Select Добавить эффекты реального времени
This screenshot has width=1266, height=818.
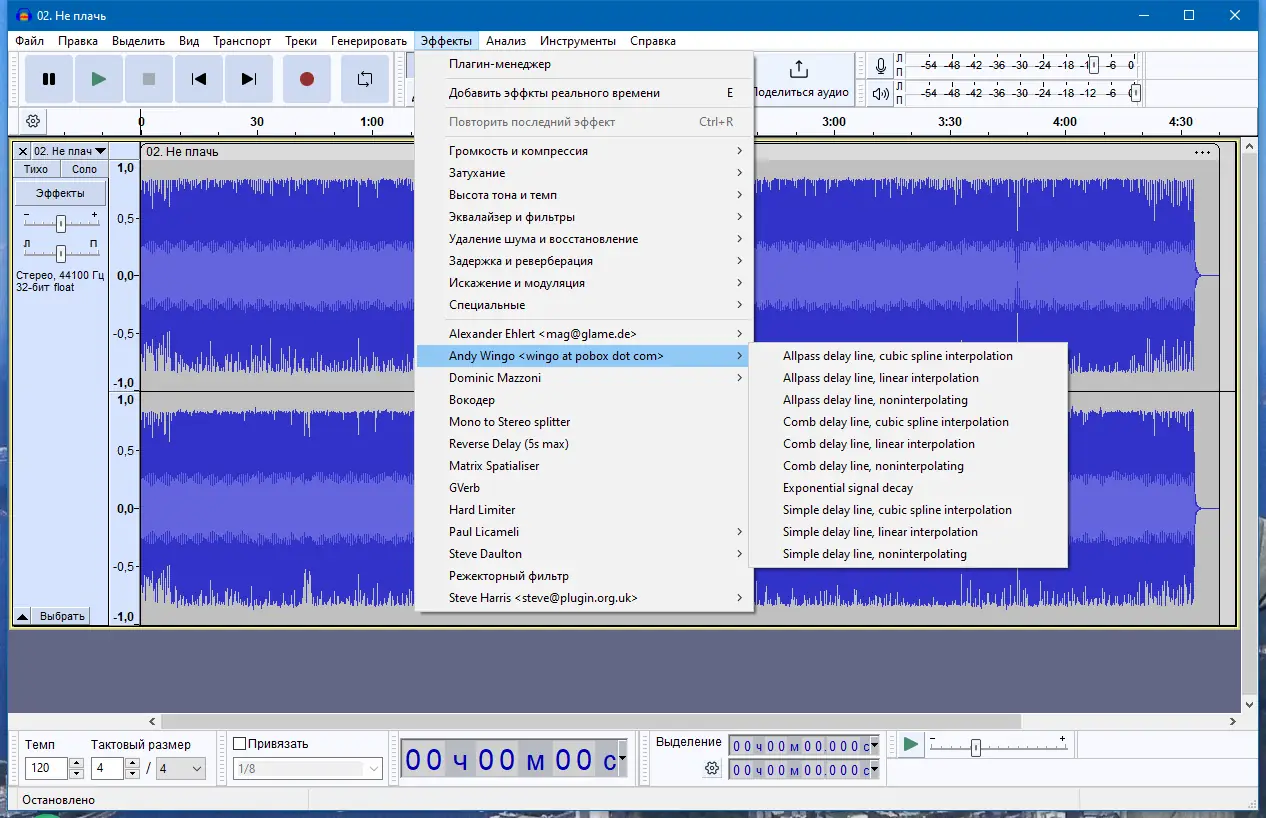coord(584,93)
